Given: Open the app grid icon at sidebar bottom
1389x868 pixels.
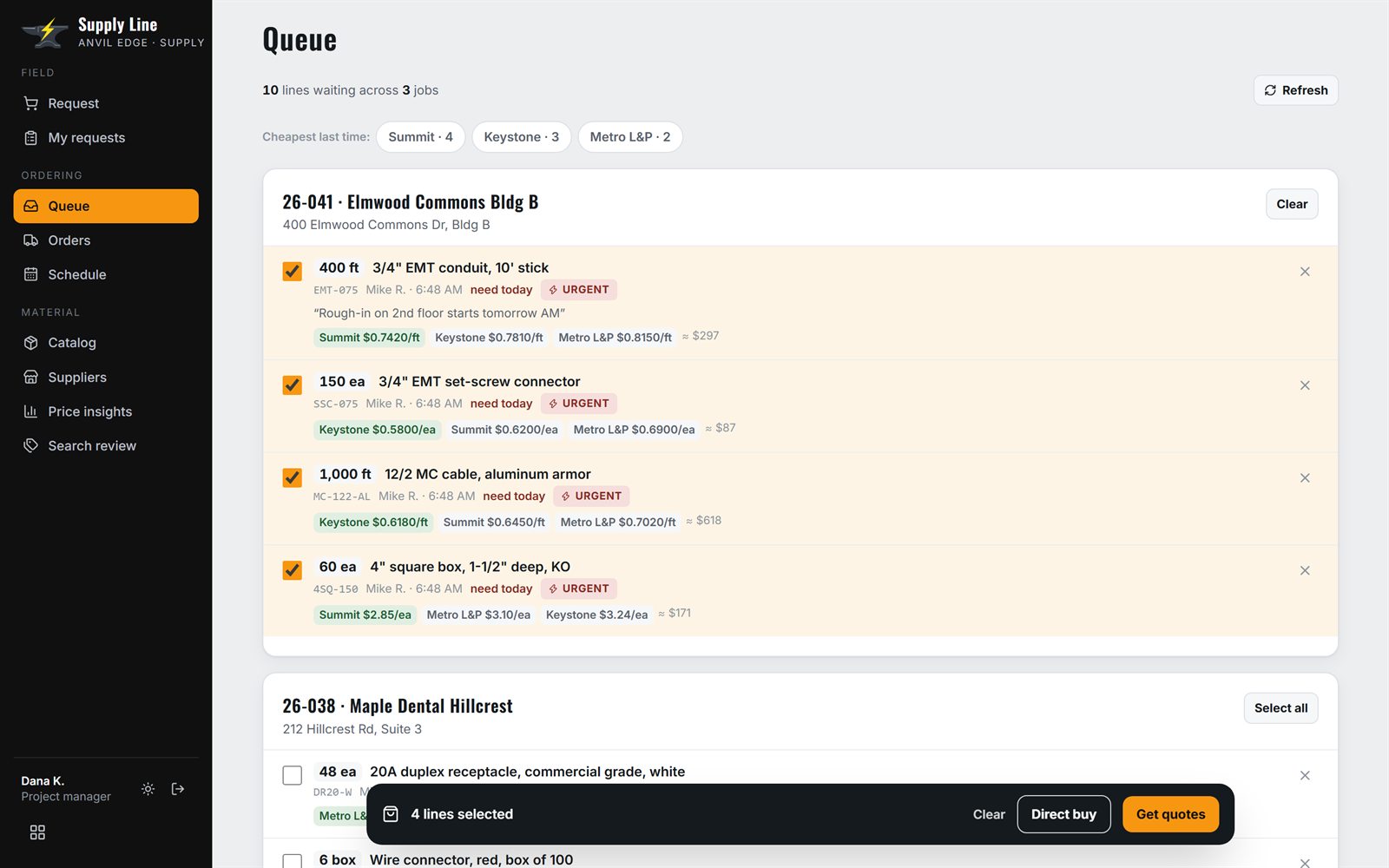Looking at the screenshot, I should pos(37,832).
